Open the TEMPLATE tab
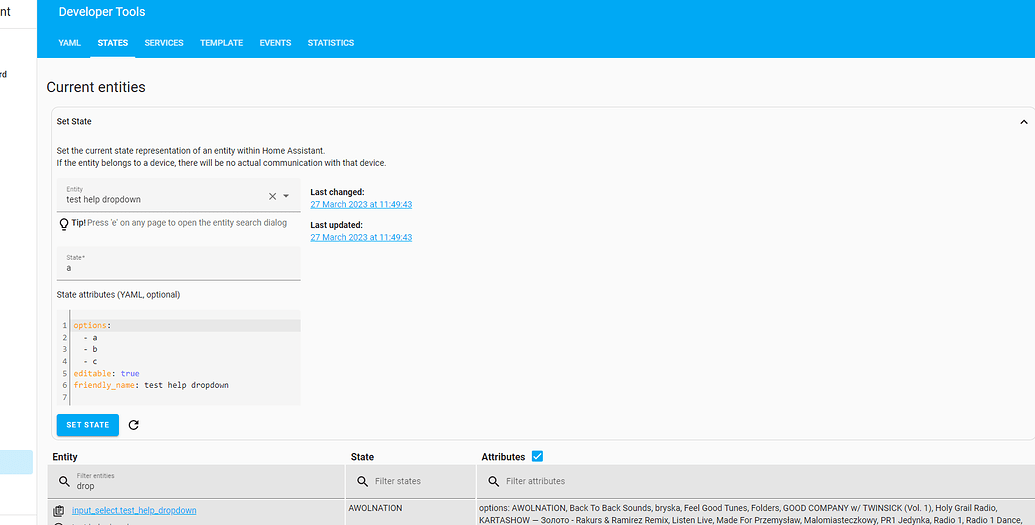The height and width of the screenshot is (525, 1035). (222, 43)
